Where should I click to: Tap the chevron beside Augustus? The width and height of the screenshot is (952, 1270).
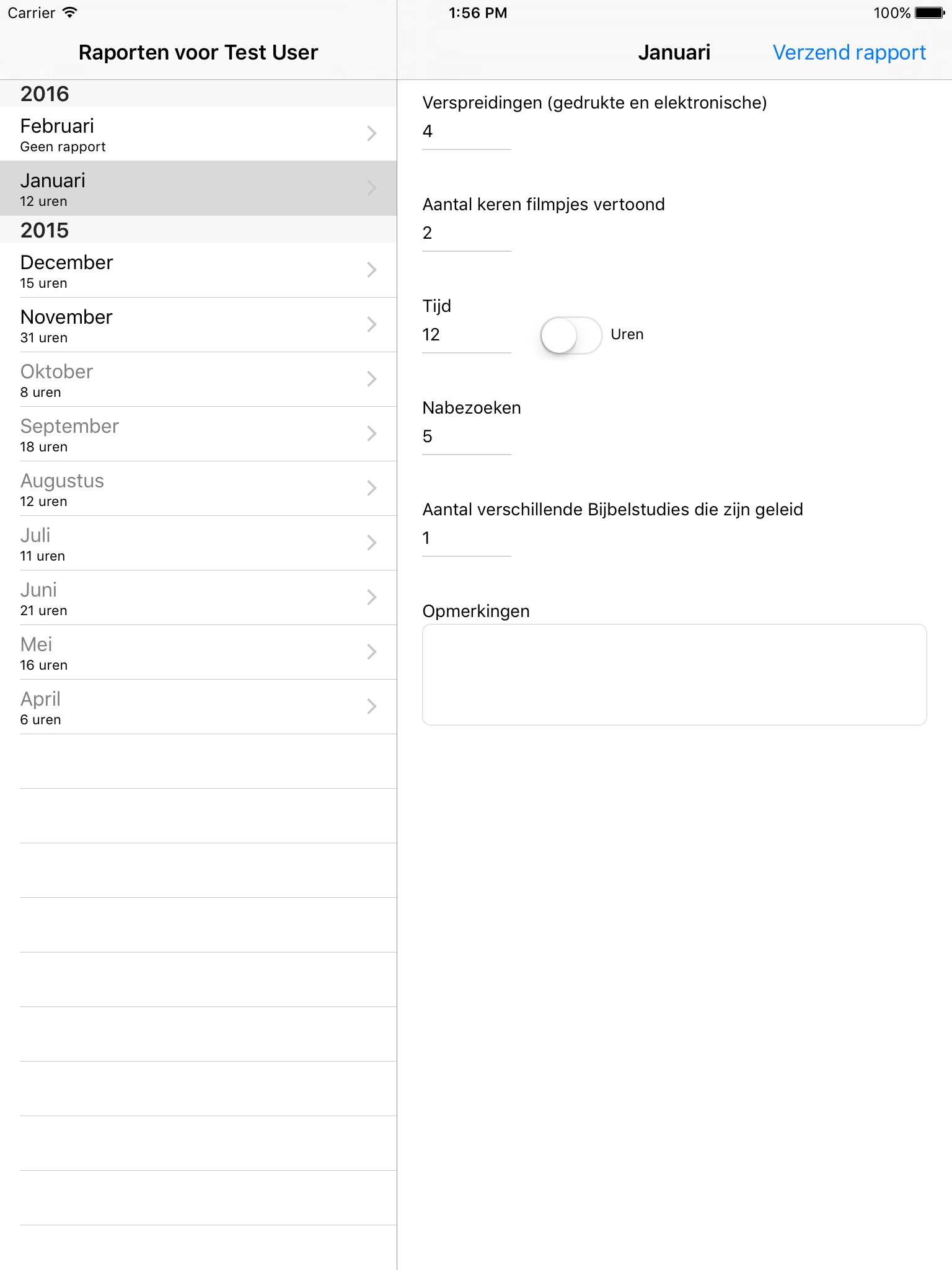371,488
